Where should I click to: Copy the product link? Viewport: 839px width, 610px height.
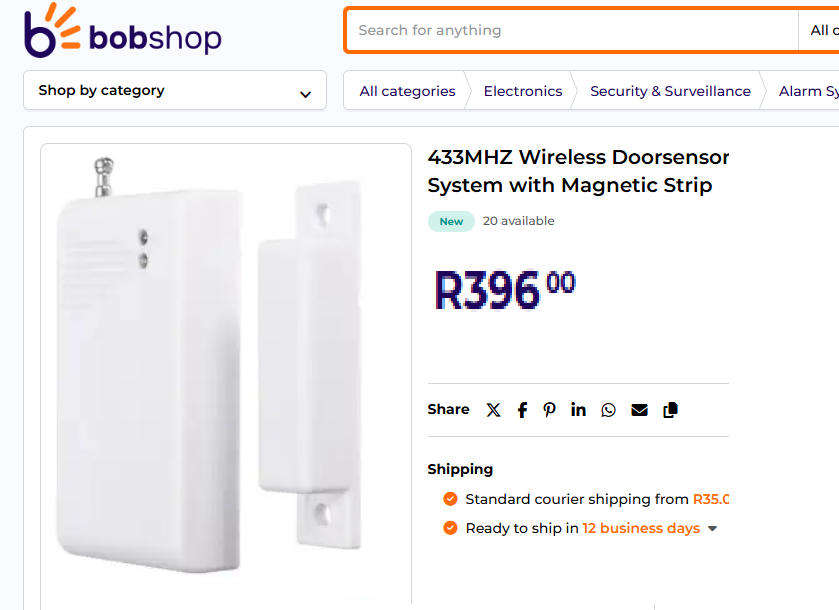pos(670,409)
